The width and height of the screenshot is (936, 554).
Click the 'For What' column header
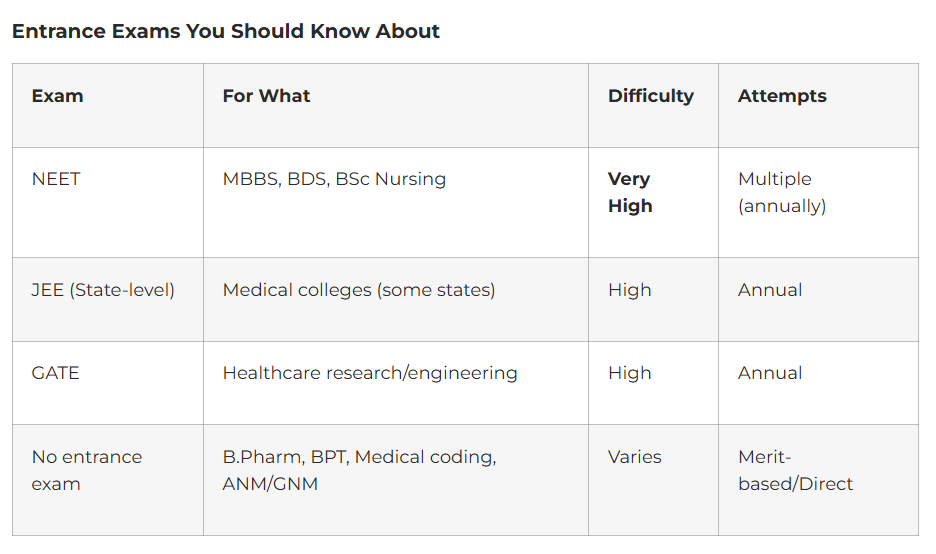click(x=266, y=96)
